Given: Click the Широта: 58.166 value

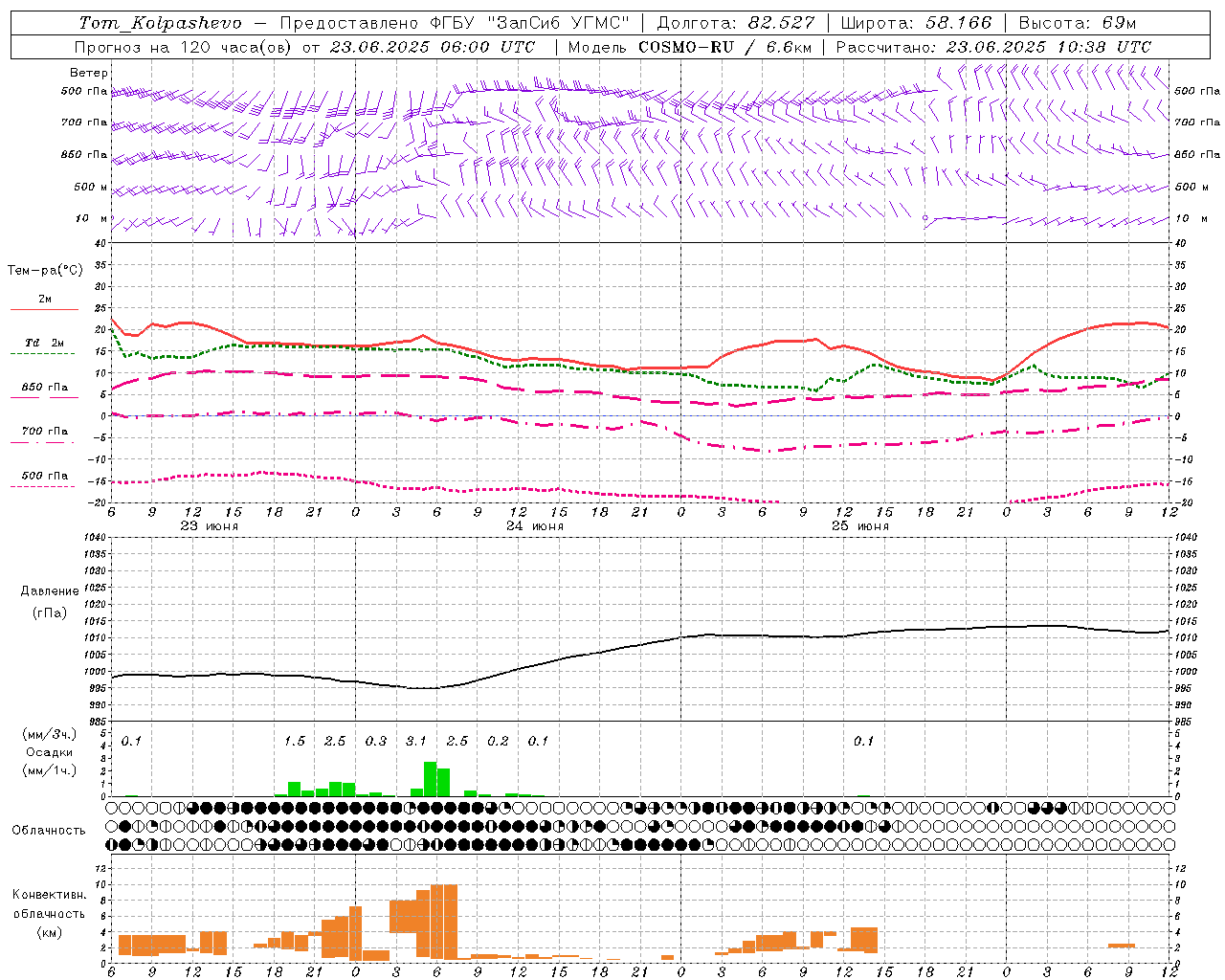Looking at the screenshot, I should pyautogui.click(x=917, y=23).
